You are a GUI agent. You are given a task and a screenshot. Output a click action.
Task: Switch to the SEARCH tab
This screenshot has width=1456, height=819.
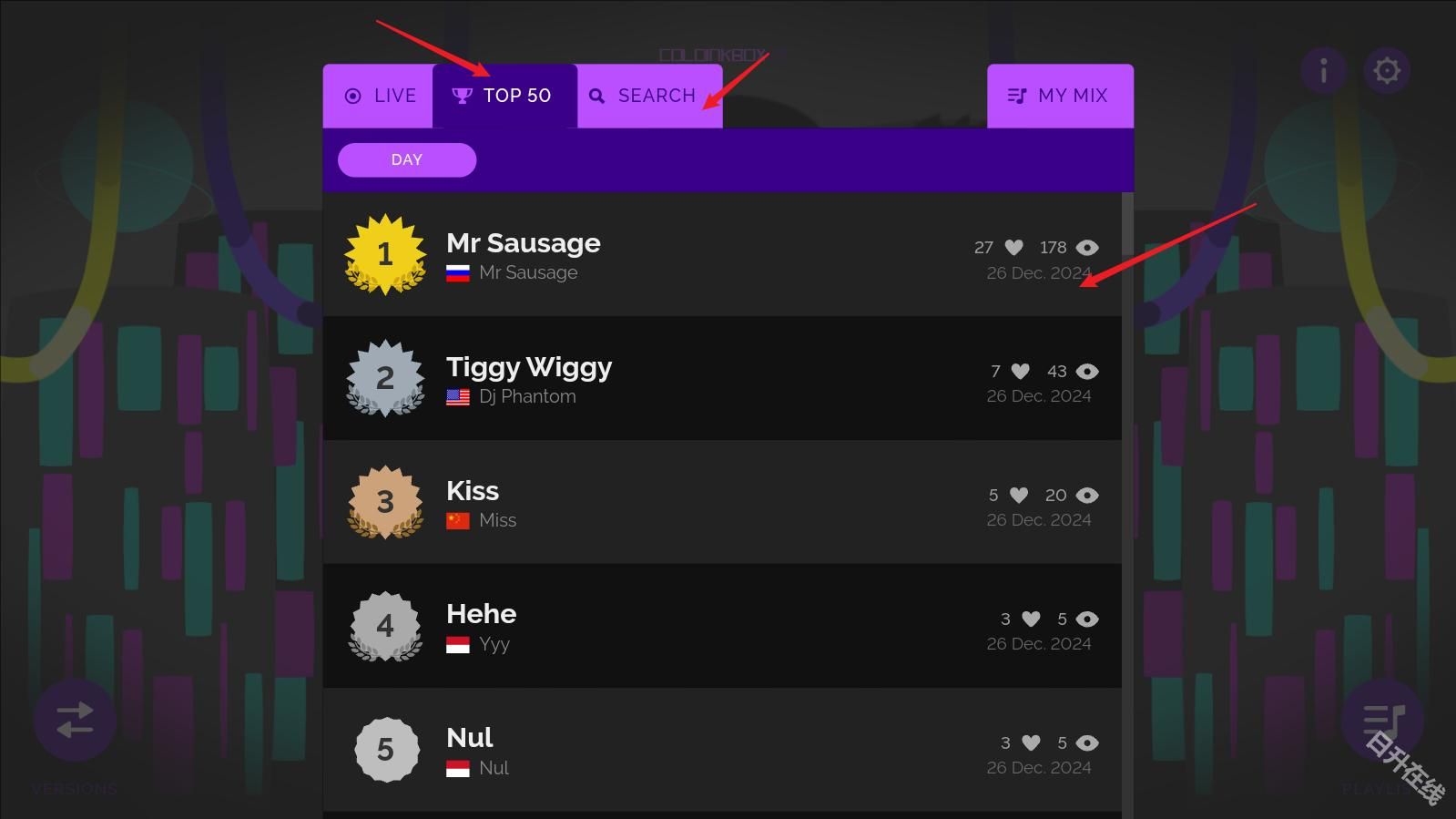(643, 96)
